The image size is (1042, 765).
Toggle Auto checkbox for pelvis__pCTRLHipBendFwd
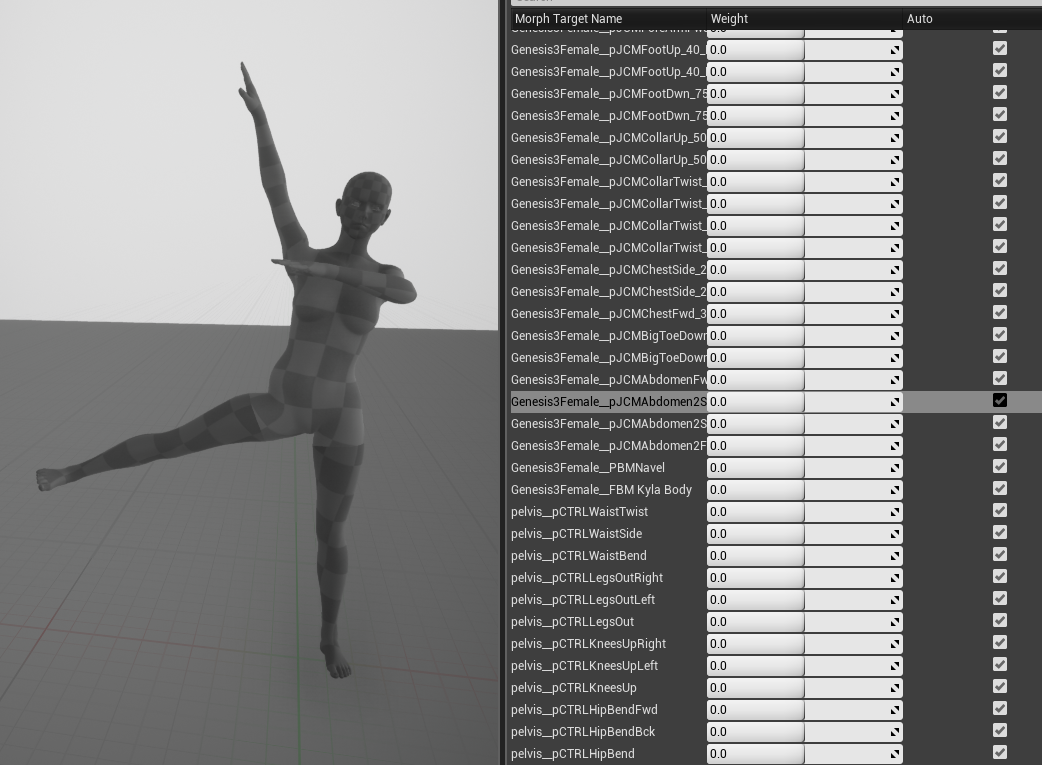click(999, 708)
